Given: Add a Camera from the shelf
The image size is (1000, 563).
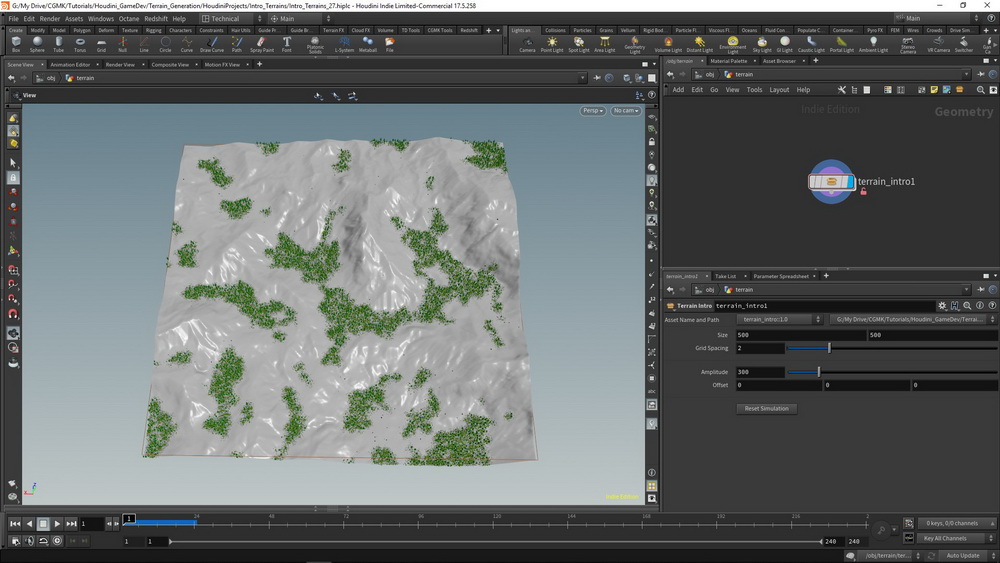Looking at the screenshot, I should coord(527,44).
